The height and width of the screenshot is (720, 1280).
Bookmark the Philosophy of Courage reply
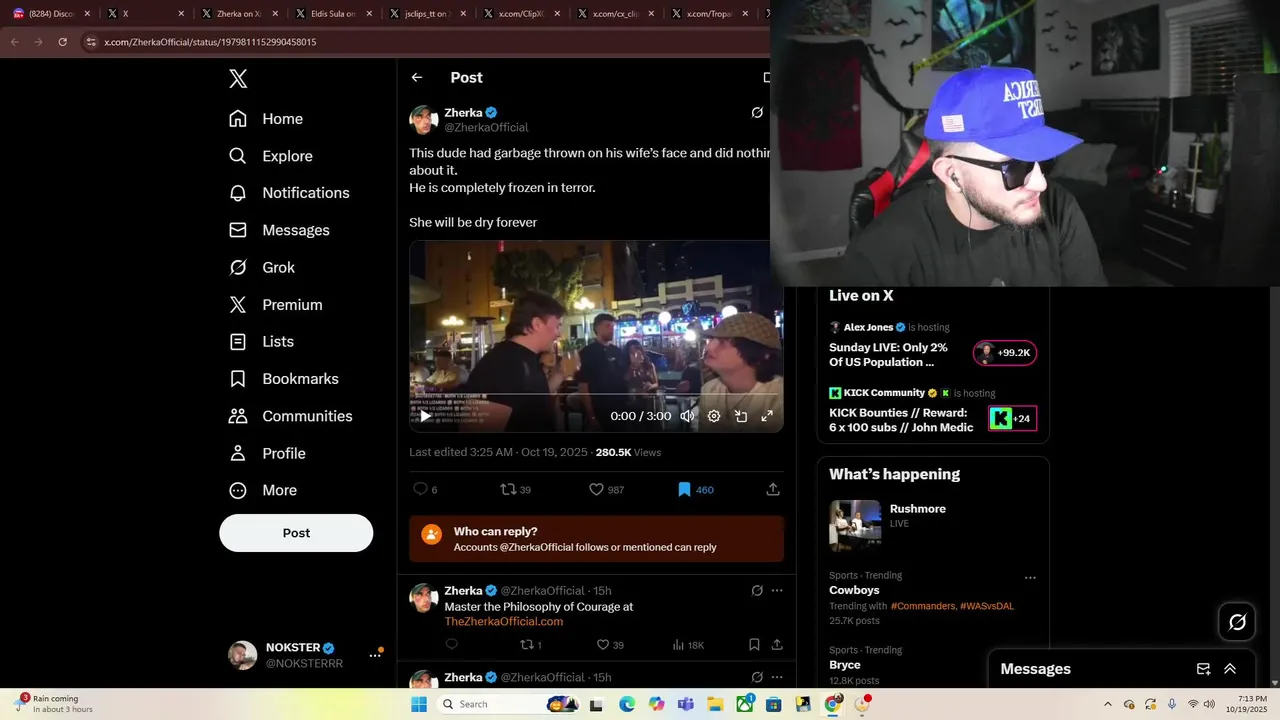[x=754, y=645]
